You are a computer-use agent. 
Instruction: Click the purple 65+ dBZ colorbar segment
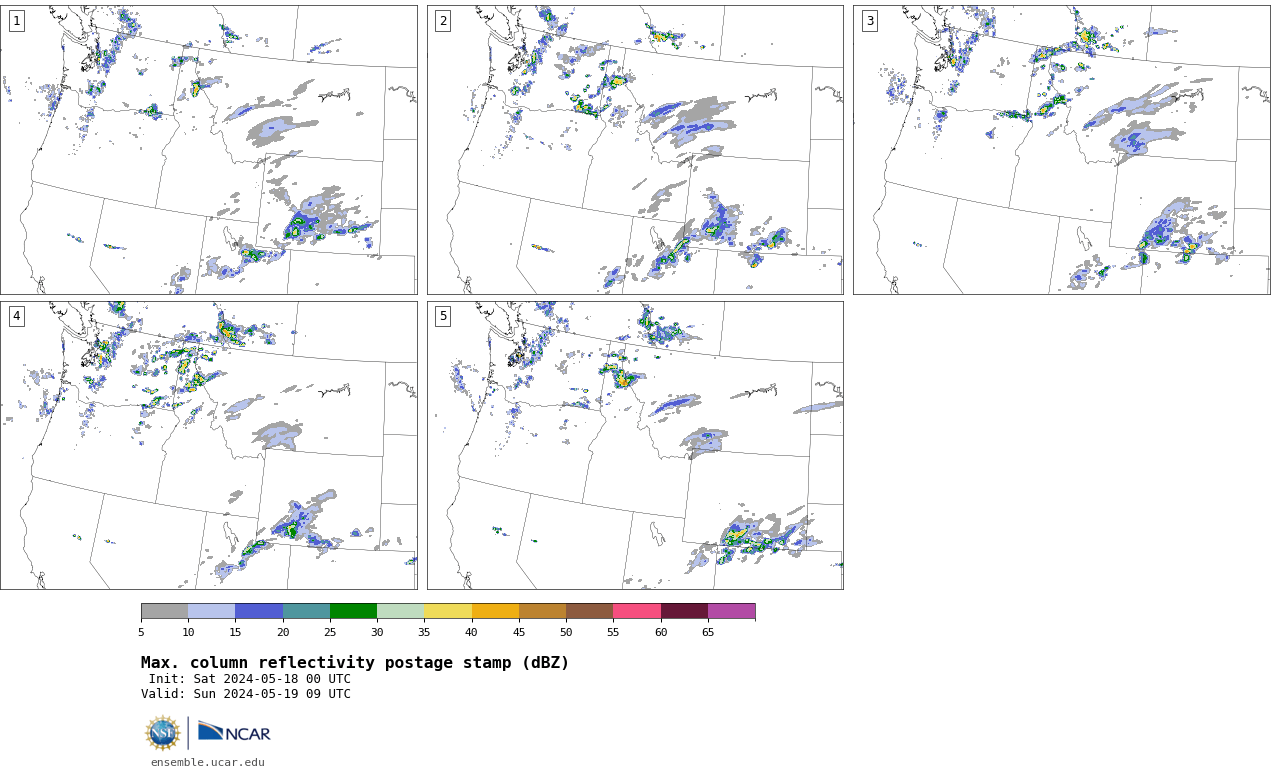[x=731, y=611]
